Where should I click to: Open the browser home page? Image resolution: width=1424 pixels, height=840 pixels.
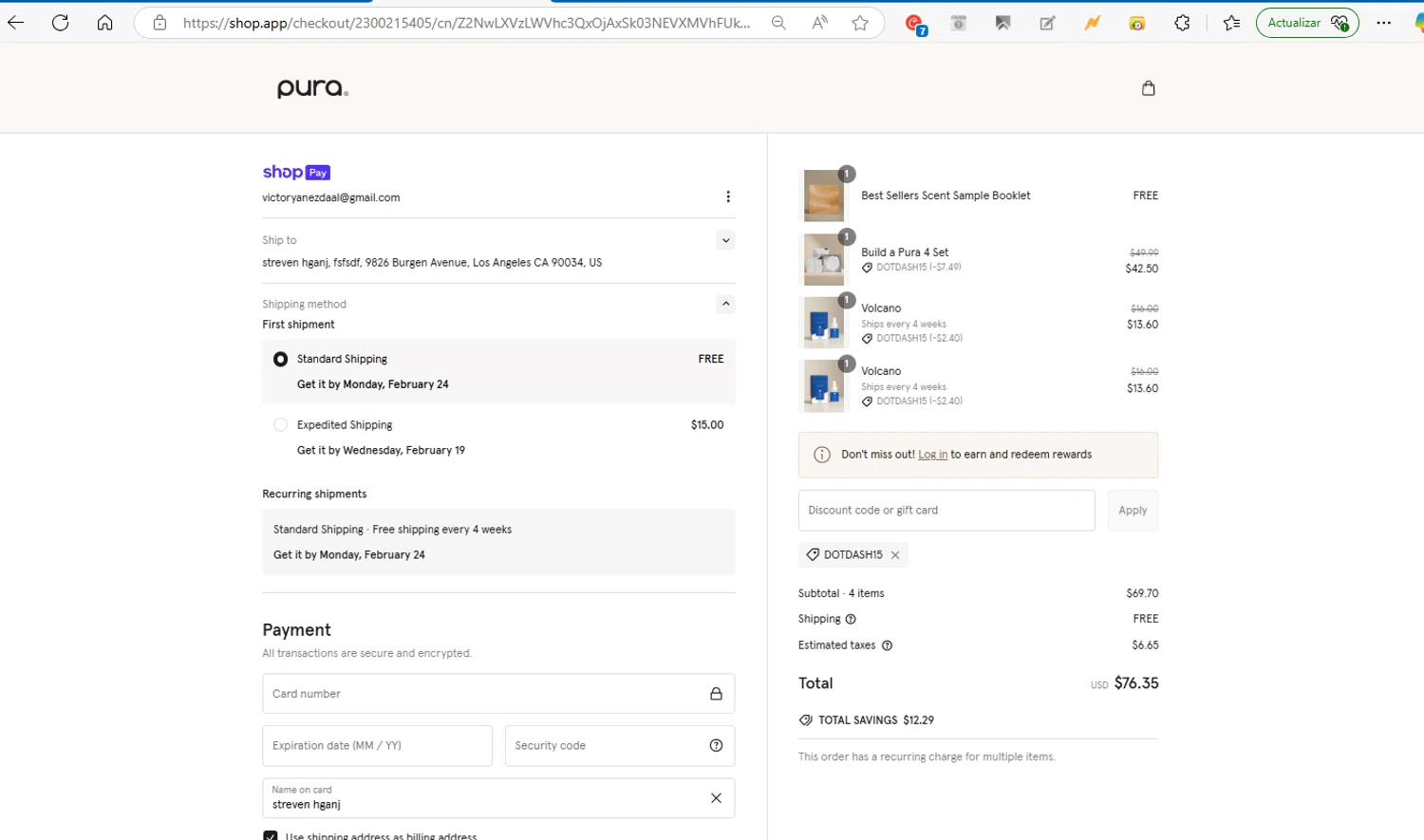pos(104,23)
